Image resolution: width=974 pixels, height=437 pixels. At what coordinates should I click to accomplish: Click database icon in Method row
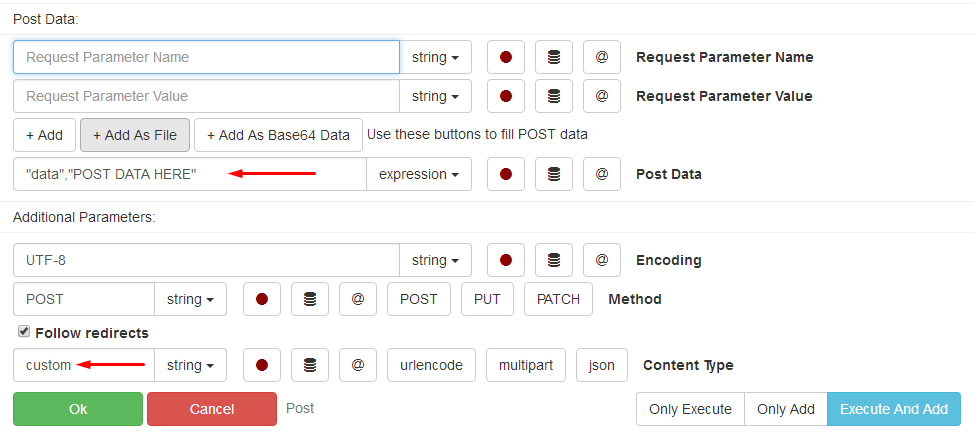point(310,299)
